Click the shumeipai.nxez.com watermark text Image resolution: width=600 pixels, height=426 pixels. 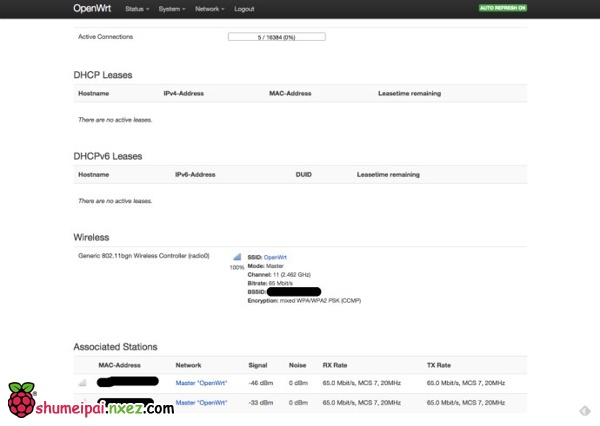(100, 409)
